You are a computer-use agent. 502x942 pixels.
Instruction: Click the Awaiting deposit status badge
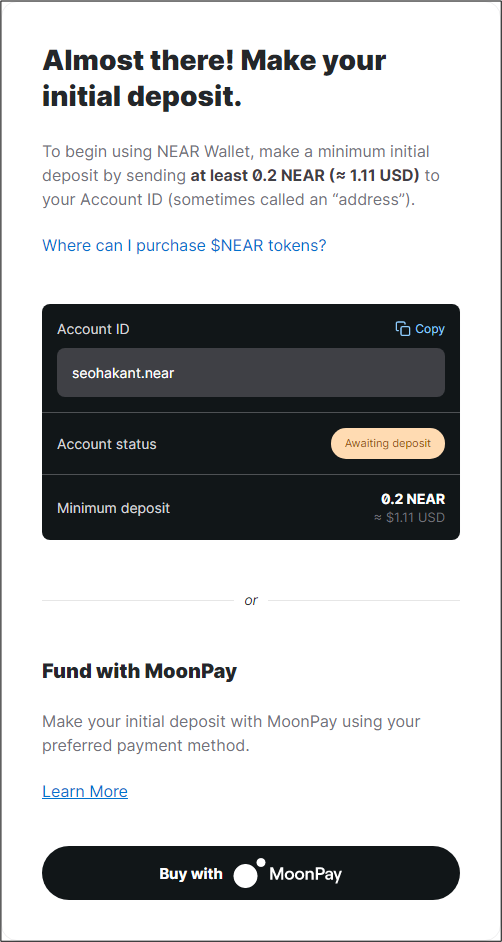(388, 443)
